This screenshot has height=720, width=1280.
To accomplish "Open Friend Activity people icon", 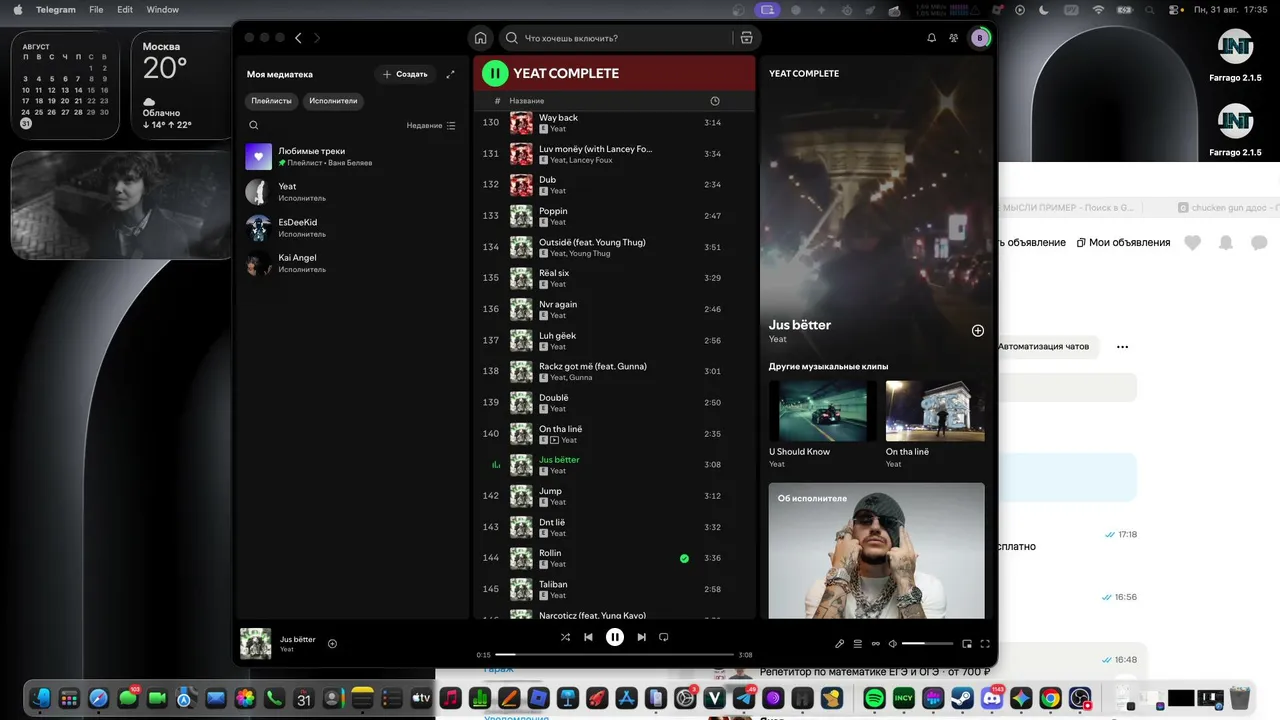I will (x=954, y=38).
